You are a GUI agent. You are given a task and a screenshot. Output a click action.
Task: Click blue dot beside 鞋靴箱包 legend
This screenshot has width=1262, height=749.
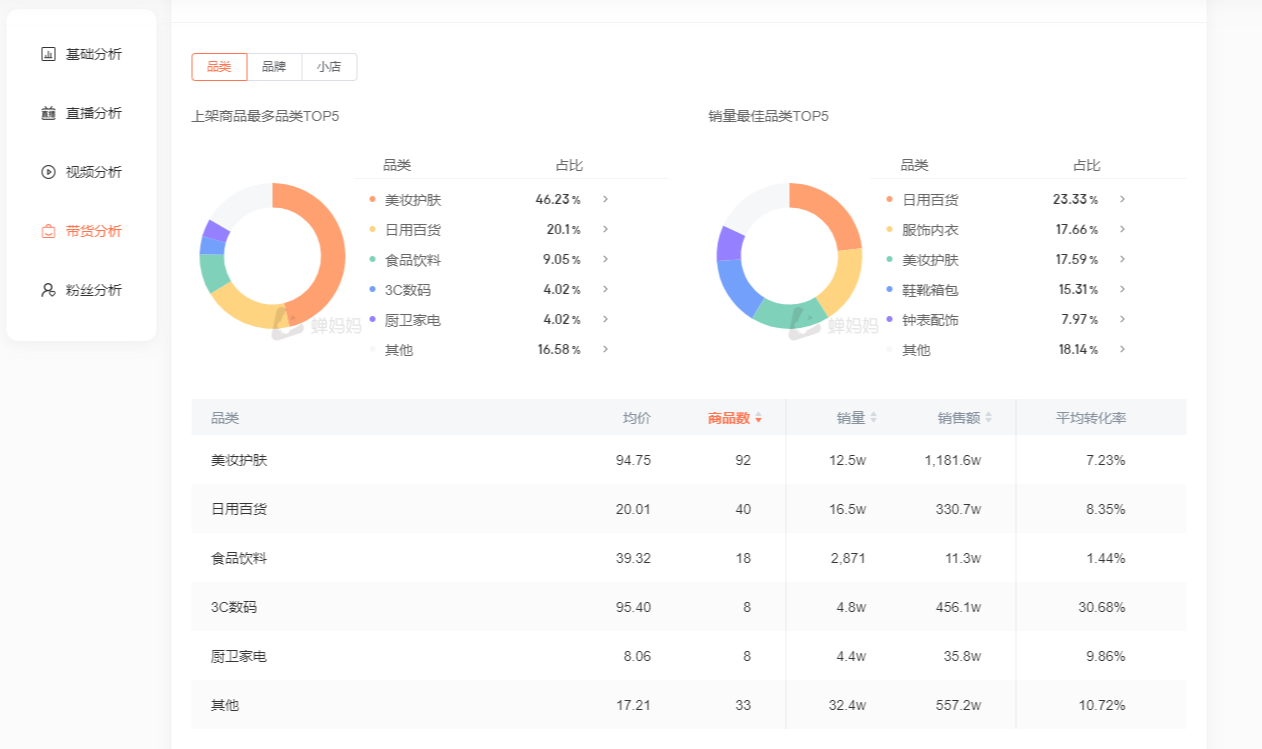point(890,290)
